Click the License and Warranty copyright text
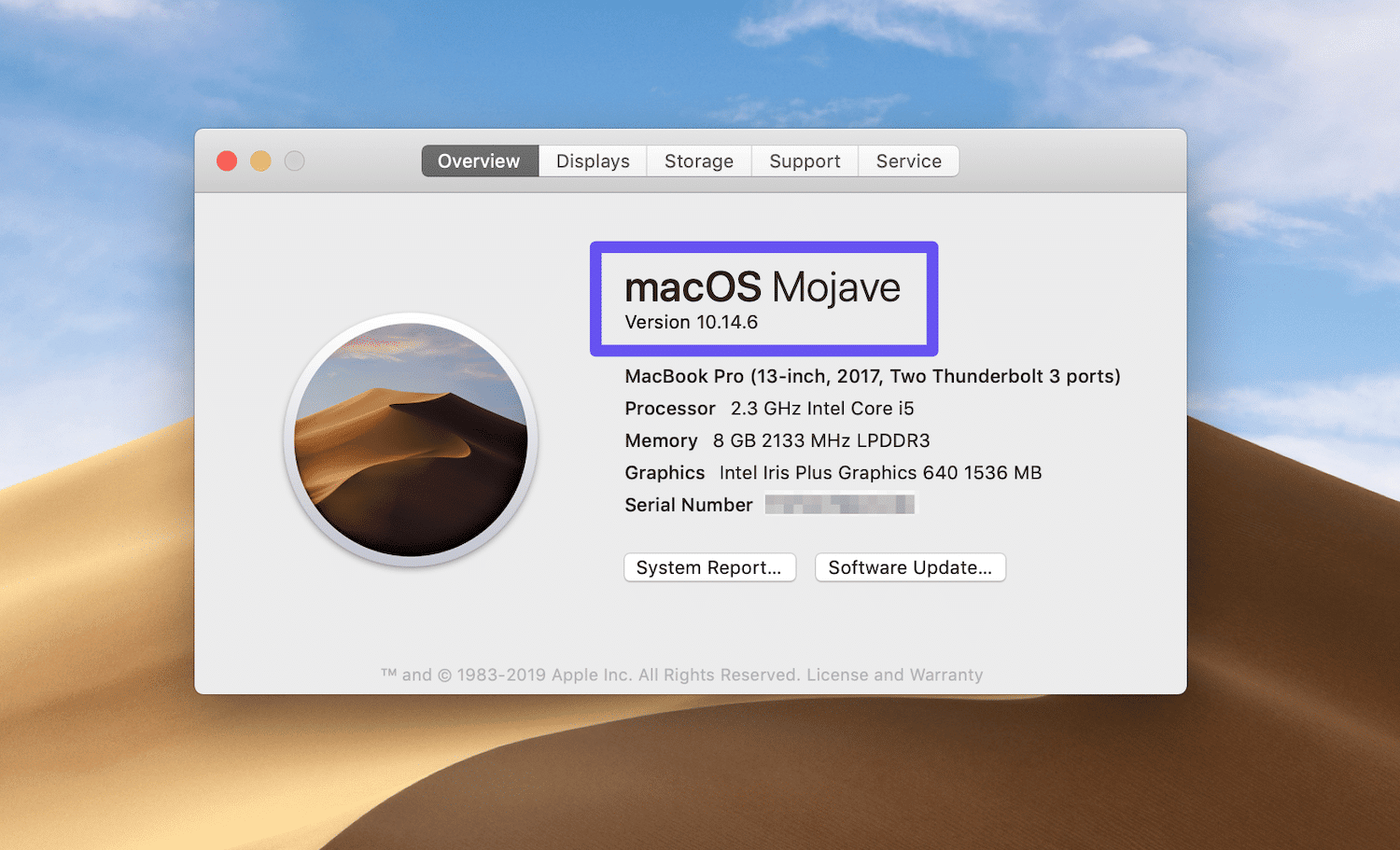The image size is (1400, 850). tap(894, 674)
